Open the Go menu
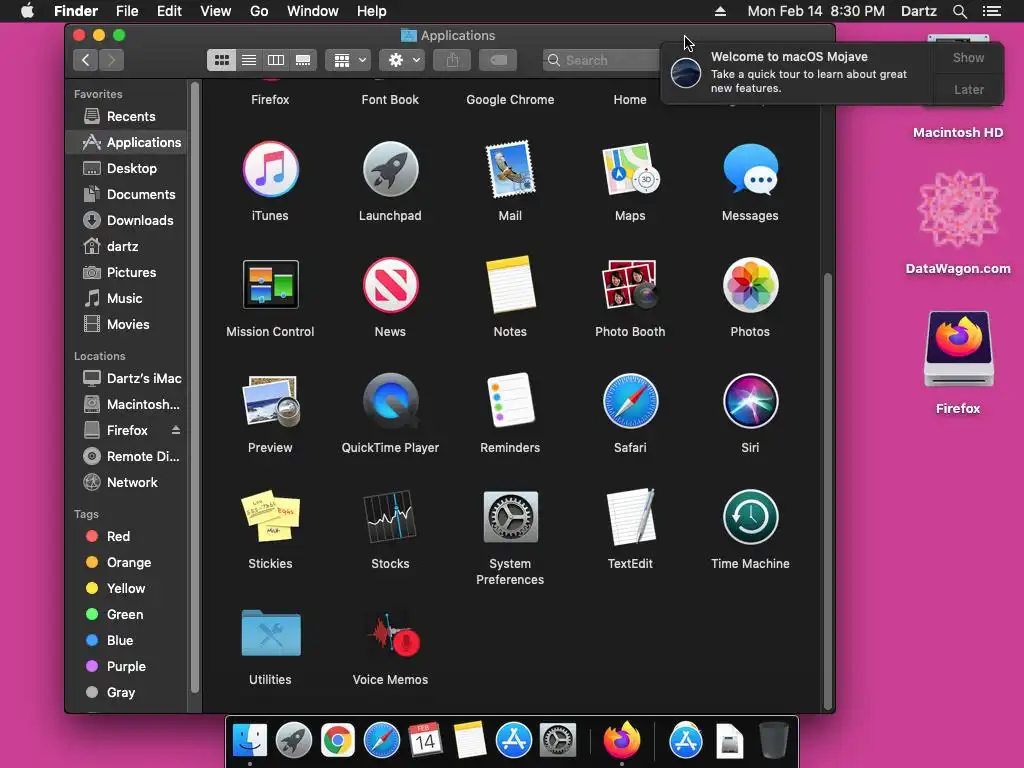The width and height of the screenshot is (1024, 768). 259,11
